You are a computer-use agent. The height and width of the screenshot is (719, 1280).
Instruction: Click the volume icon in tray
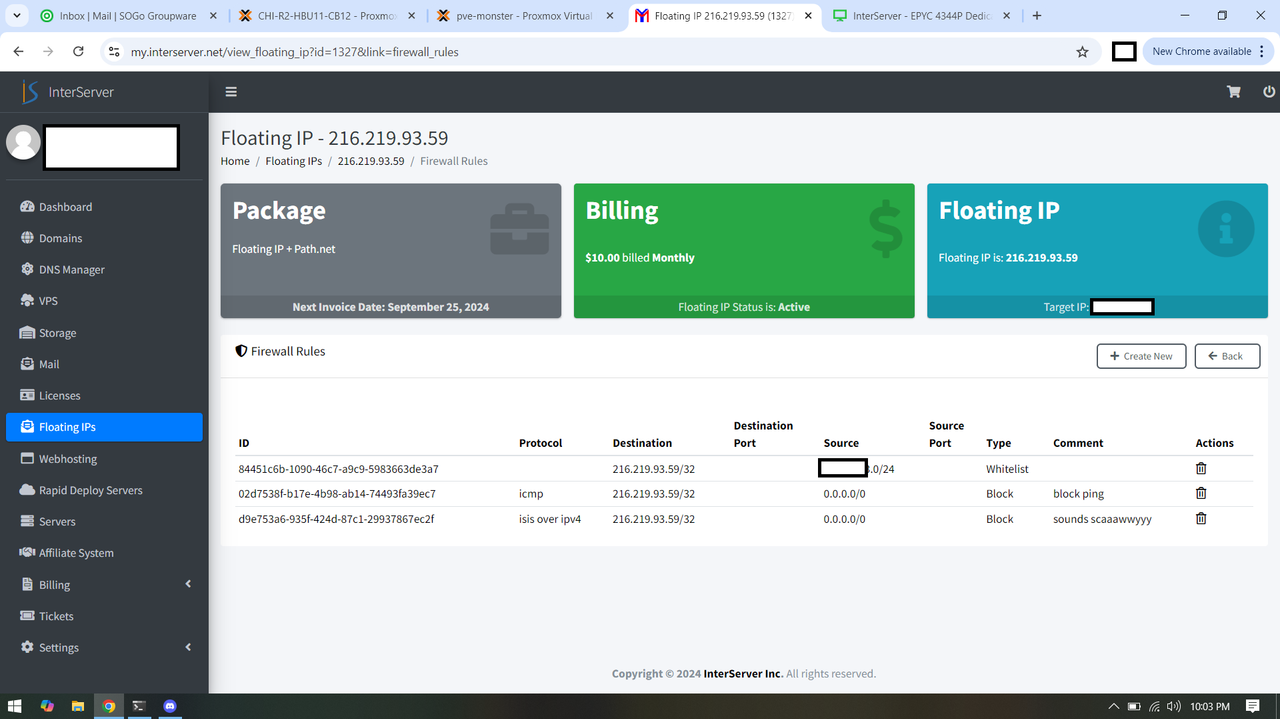coord(1173,706)
